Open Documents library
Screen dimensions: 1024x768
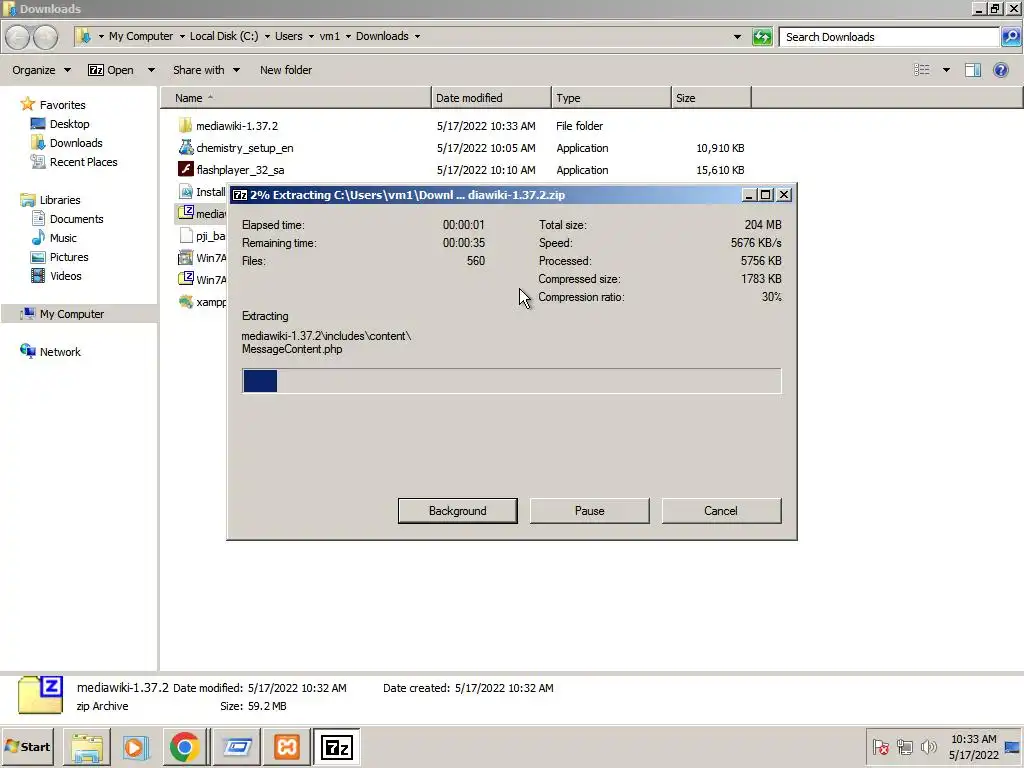[x=76, y=219]
